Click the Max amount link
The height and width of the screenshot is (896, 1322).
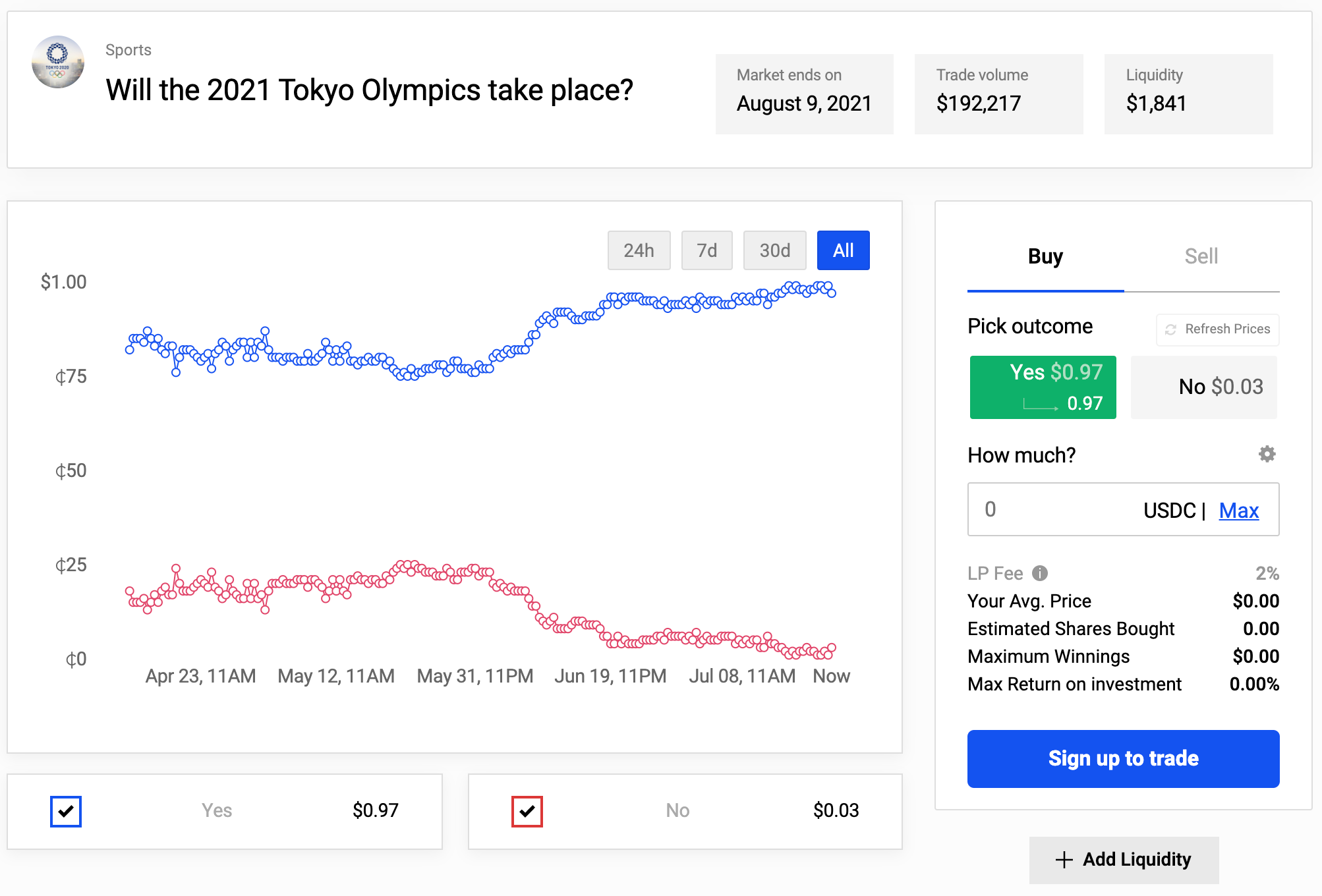pos(1238,510)
